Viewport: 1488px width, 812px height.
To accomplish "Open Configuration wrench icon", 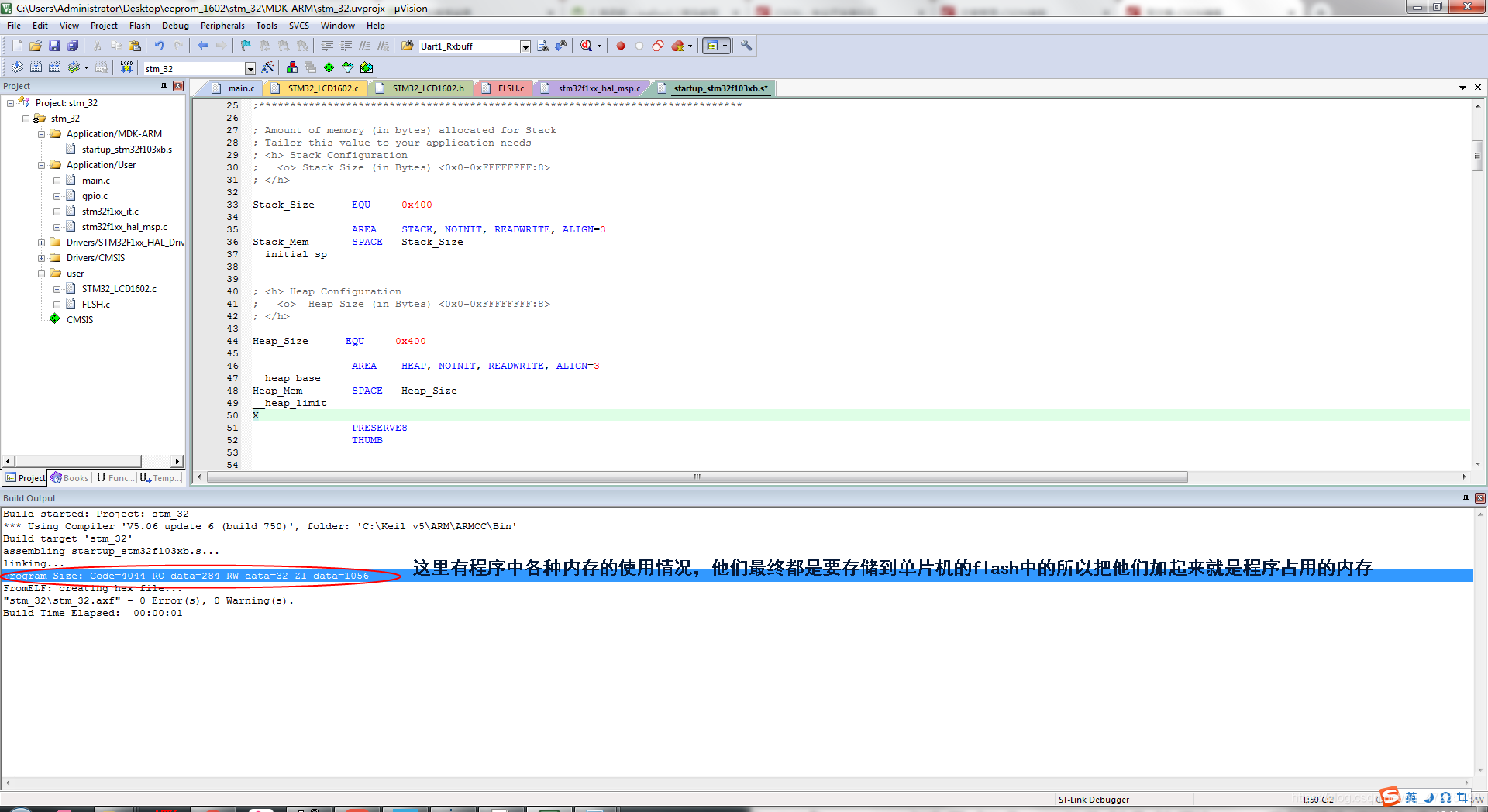I will click(x=746, y=46).
